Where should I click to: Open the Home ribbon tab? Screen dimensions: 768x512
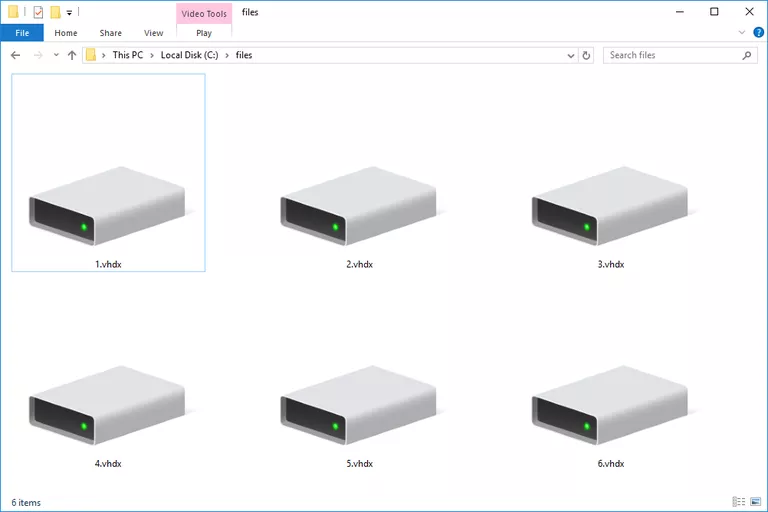66,33
